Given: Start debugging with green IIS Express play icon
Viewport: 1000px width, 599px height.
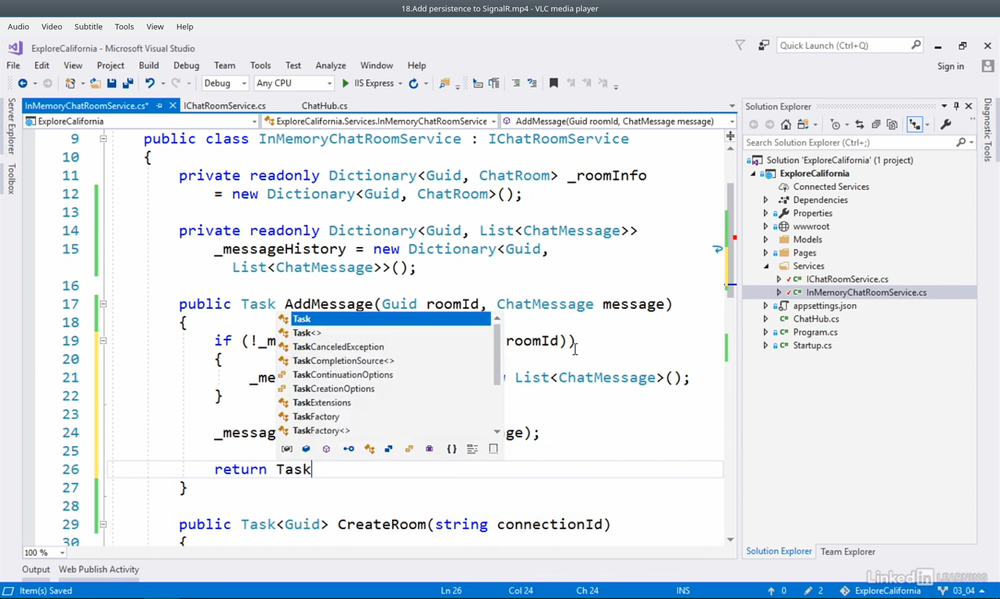Looking at the screenshot, I should (345, 83).
